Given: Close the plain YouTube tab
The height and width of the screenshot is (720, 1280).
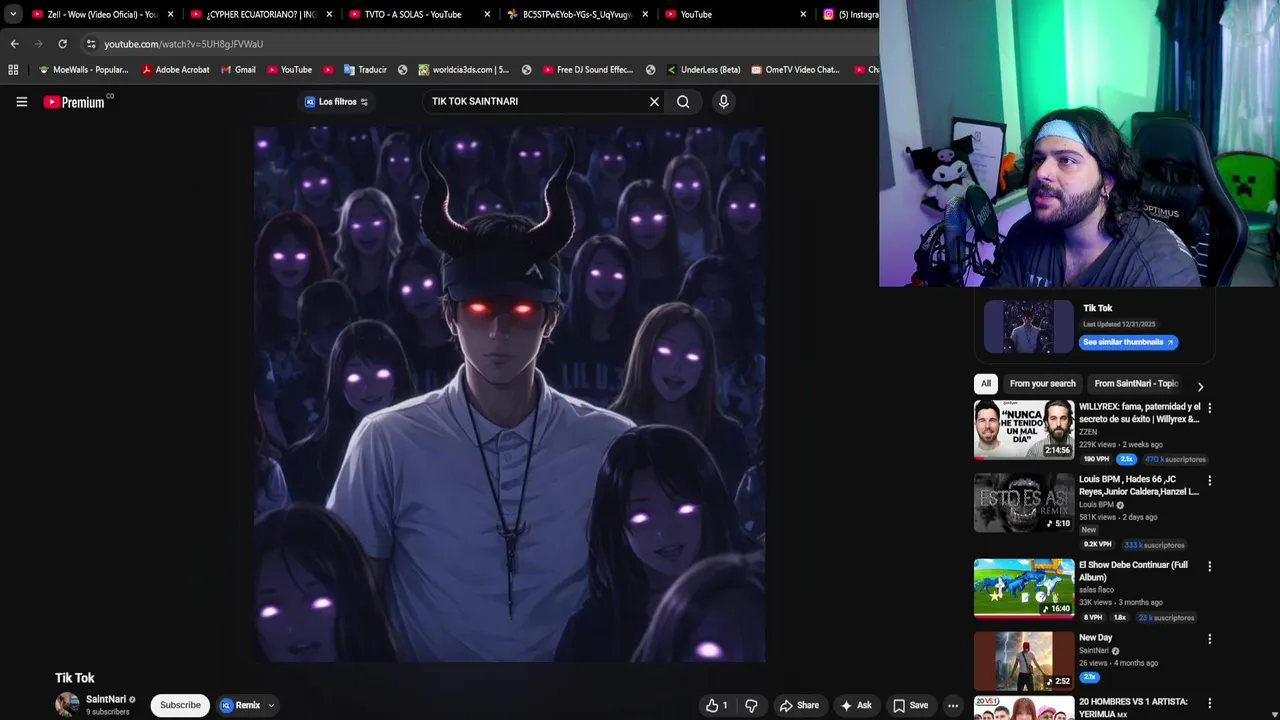Looking at the screenshot, I should pos(803,14).
